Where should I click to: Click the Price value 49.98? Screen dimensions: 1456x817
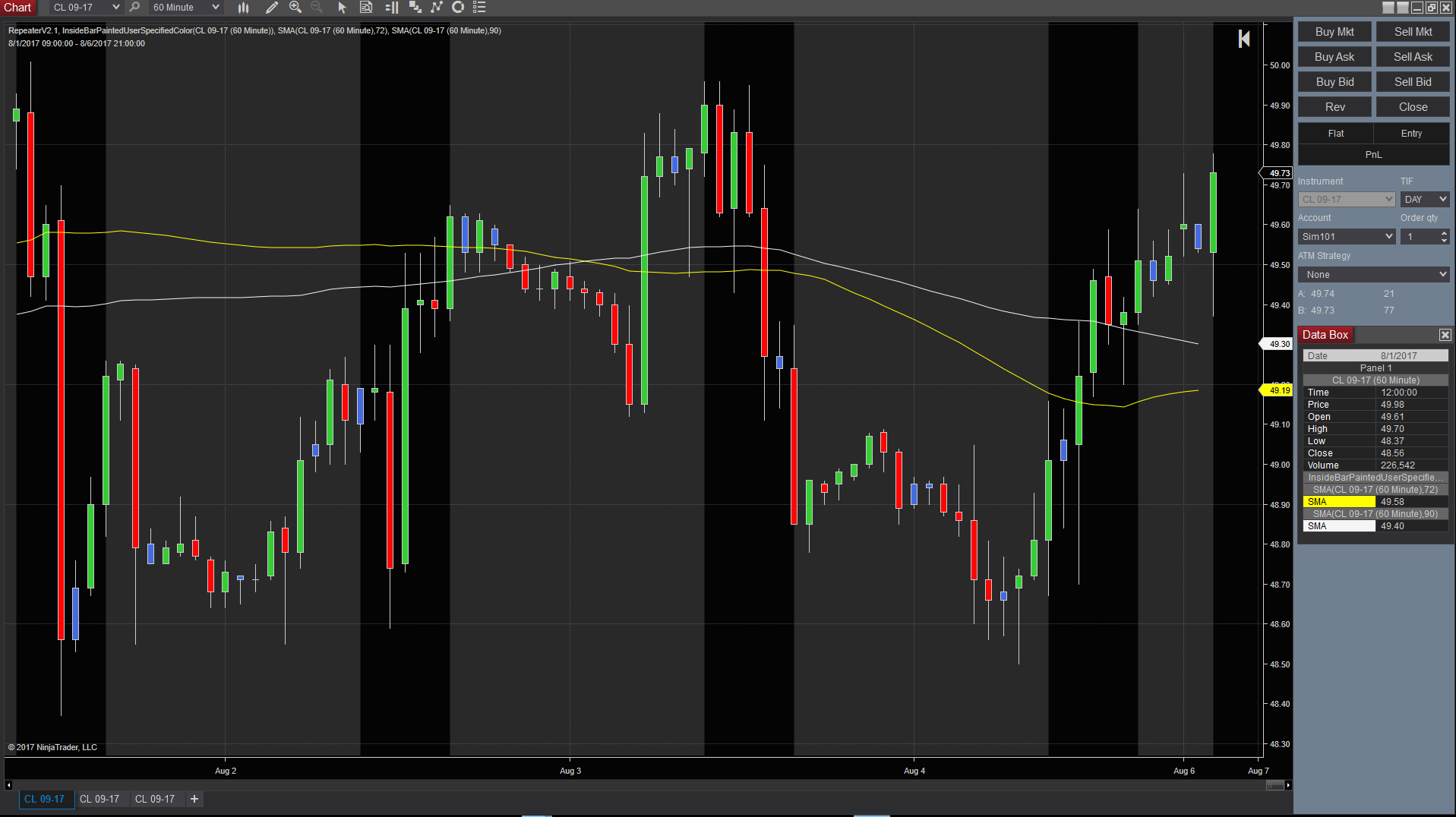point(1392,405)
